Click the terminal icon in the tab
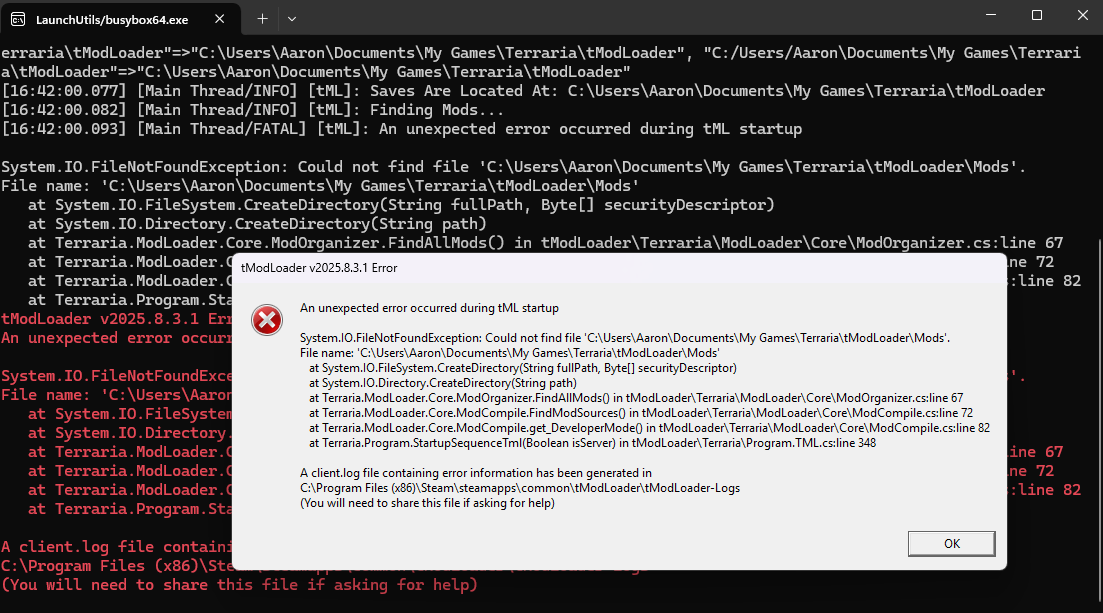The height and width of the screenshot is (613, 1103). (19, 19)
